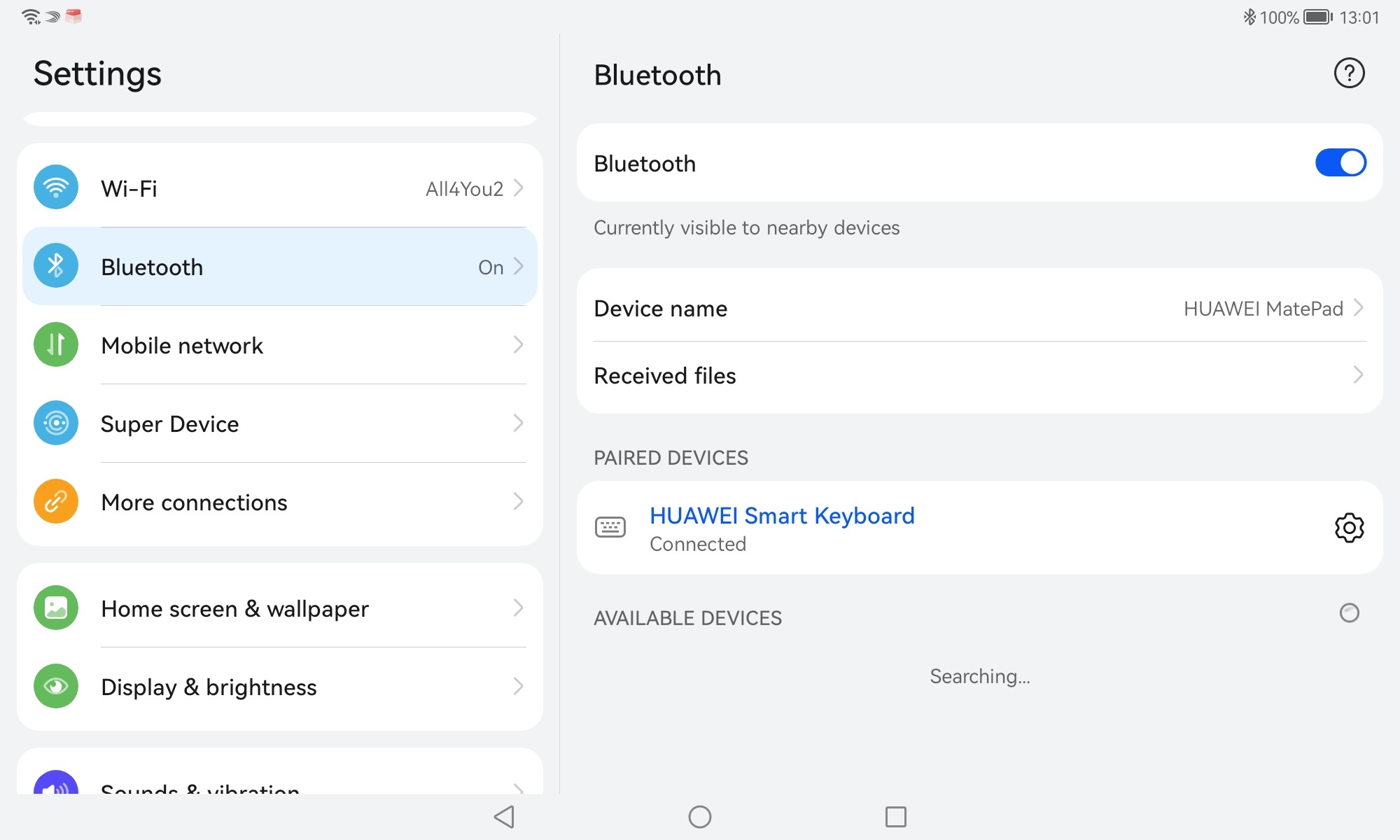The image size is (1400, 840).
Task: Tap Connected status under Smart Keyboard
Action: tap(698, 544)
